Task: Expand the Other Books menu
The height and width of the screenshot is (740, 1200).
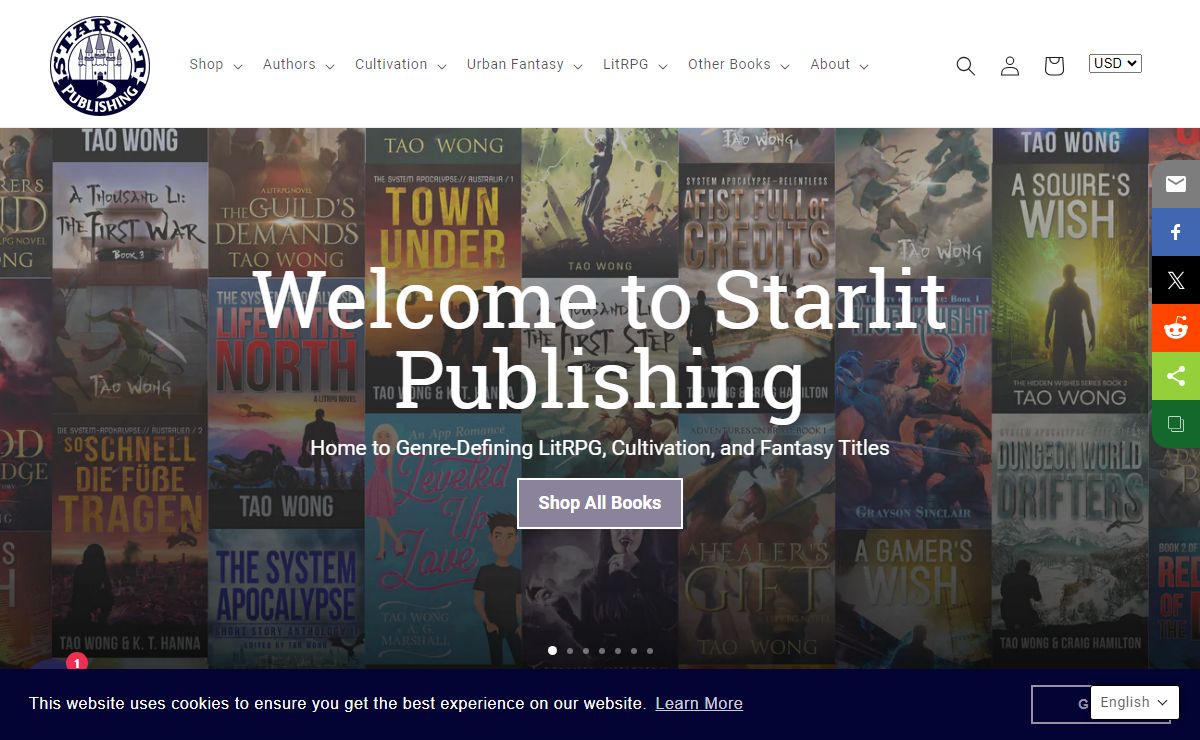Action: tap(739, 64)
